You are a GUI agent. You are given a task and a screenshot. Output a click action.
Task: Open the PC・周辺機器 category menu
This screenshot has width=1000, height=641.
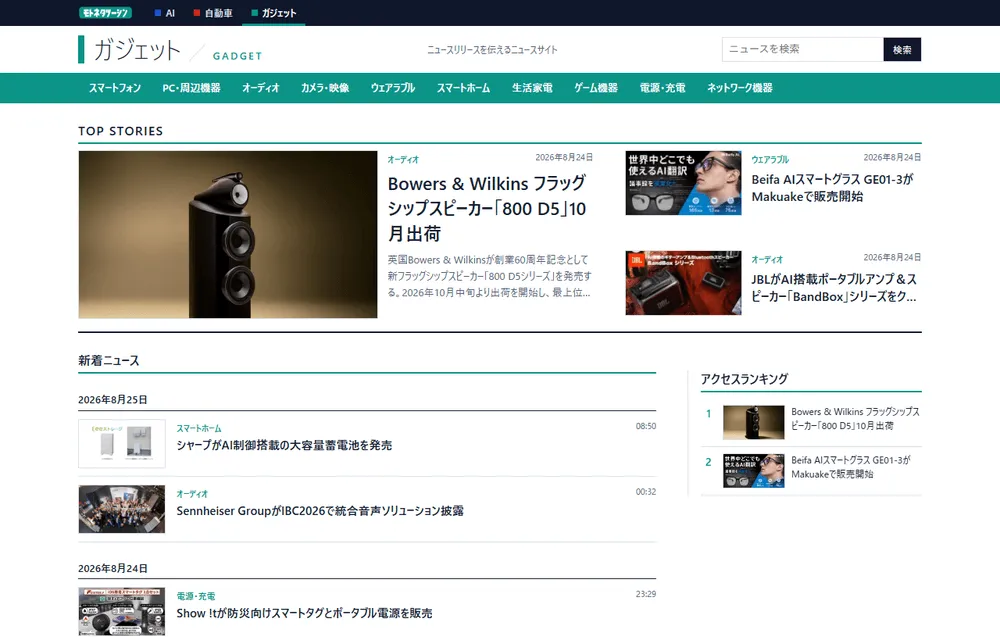(x=191, y=88)
